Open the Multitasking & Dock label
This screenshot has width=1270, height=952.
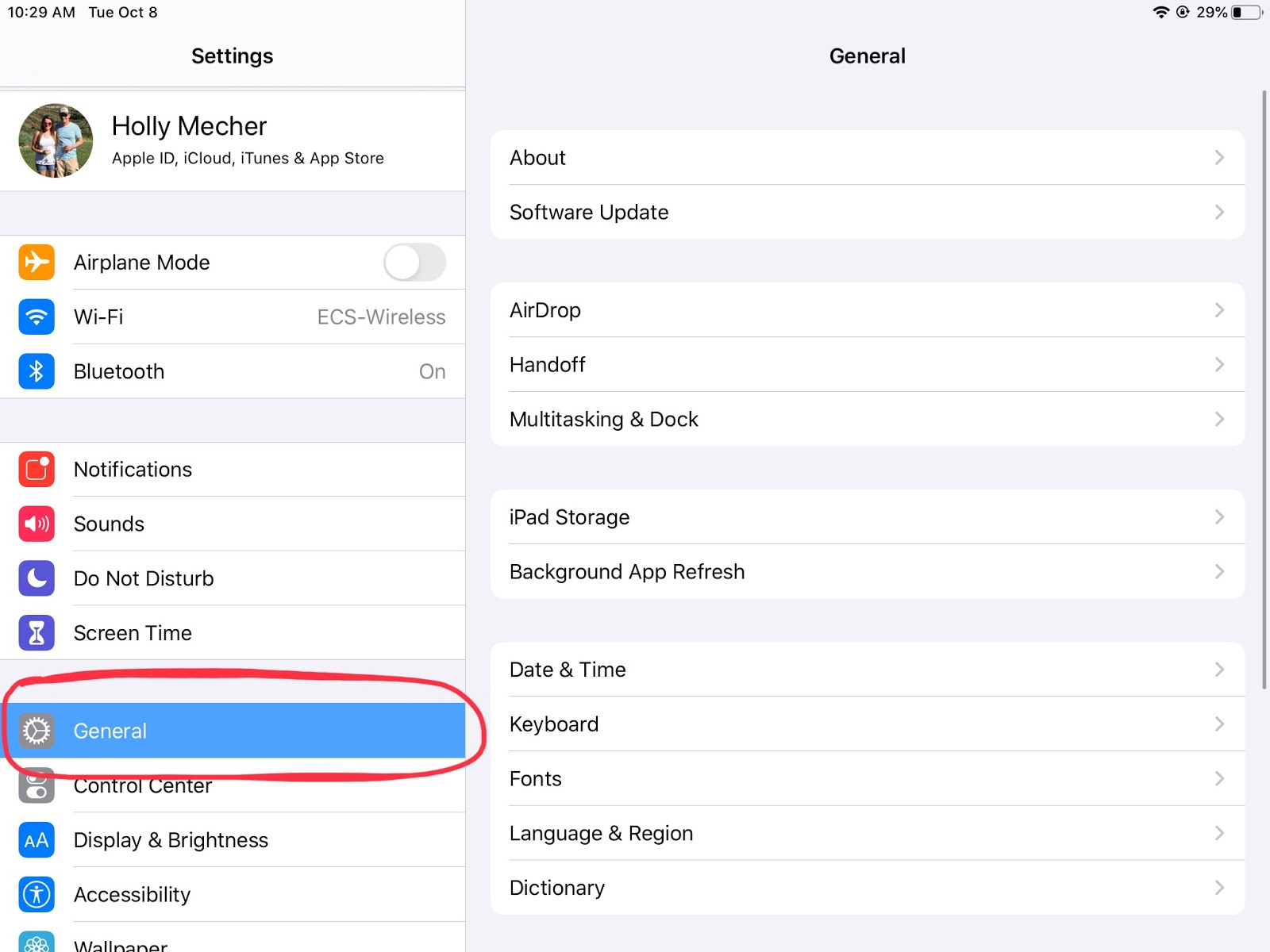pyautogui.click(x=604, y=420)
